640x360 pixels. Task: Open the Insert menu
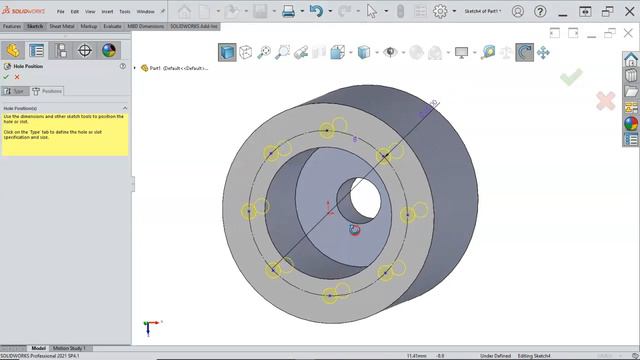(107, 12)
